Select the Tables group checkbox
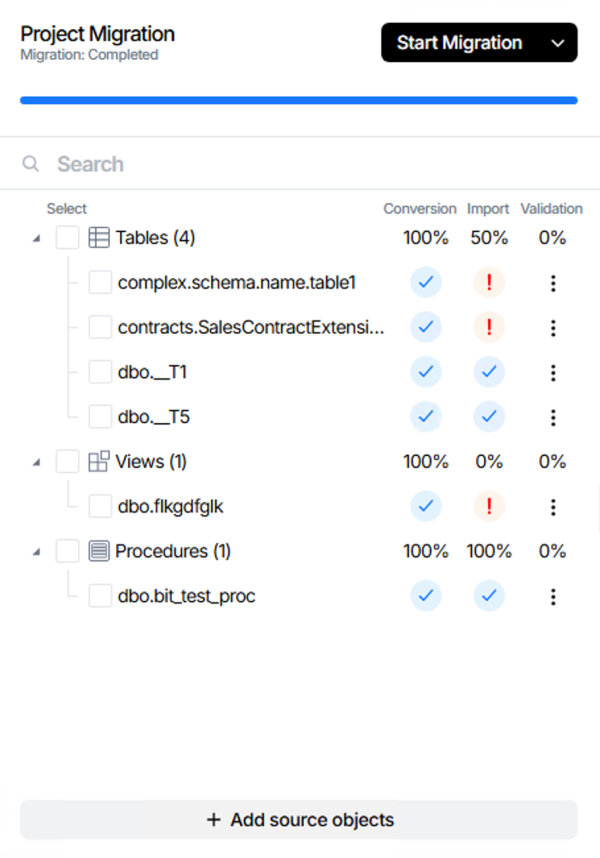Viewport: 600px width, 858px height. coord(67,238)
